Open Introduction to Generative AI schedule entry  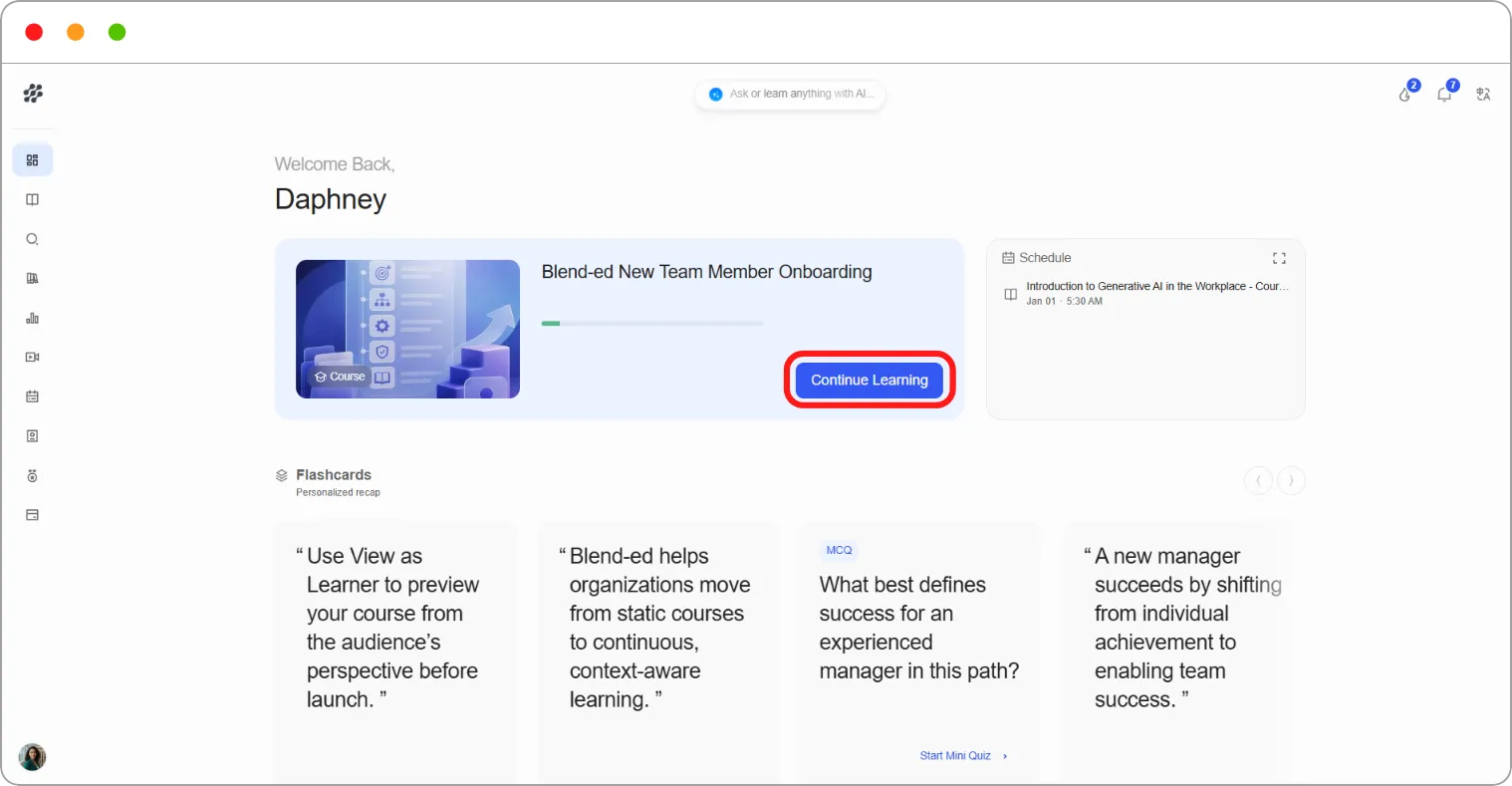(x=1145, y=293)
